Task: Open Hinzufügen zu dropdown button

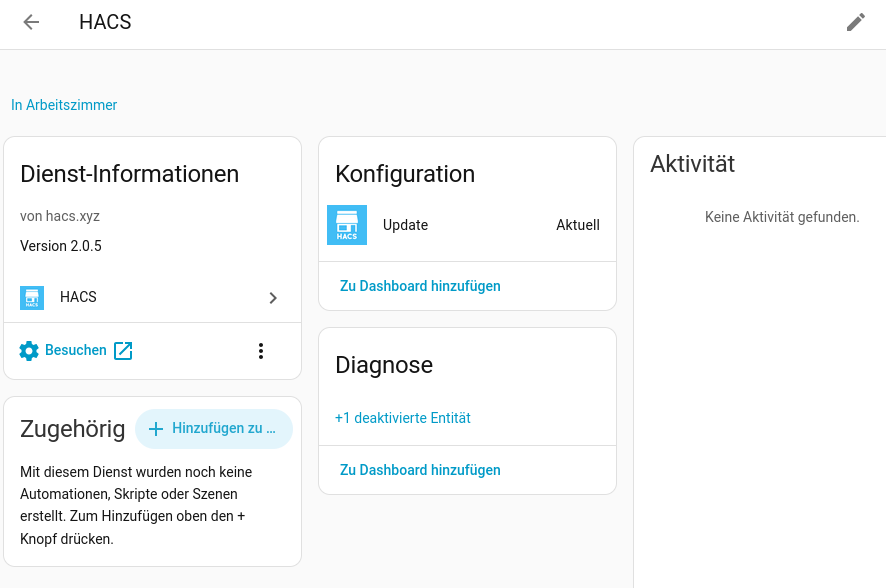Action: point(214,429)
